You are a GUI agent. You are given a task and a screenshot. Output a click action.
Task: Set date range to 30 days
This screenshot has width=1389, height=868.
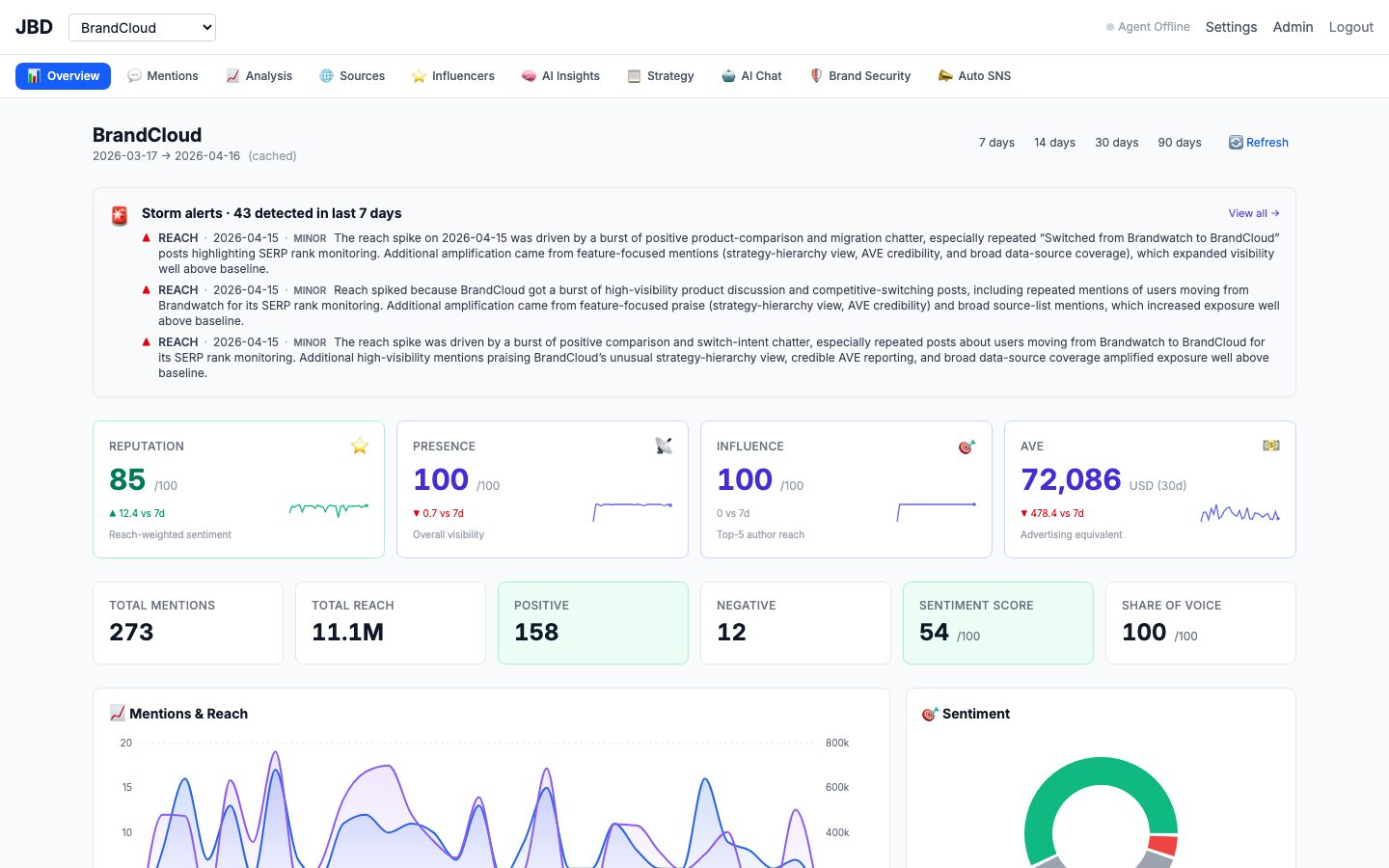[1116, 143]
